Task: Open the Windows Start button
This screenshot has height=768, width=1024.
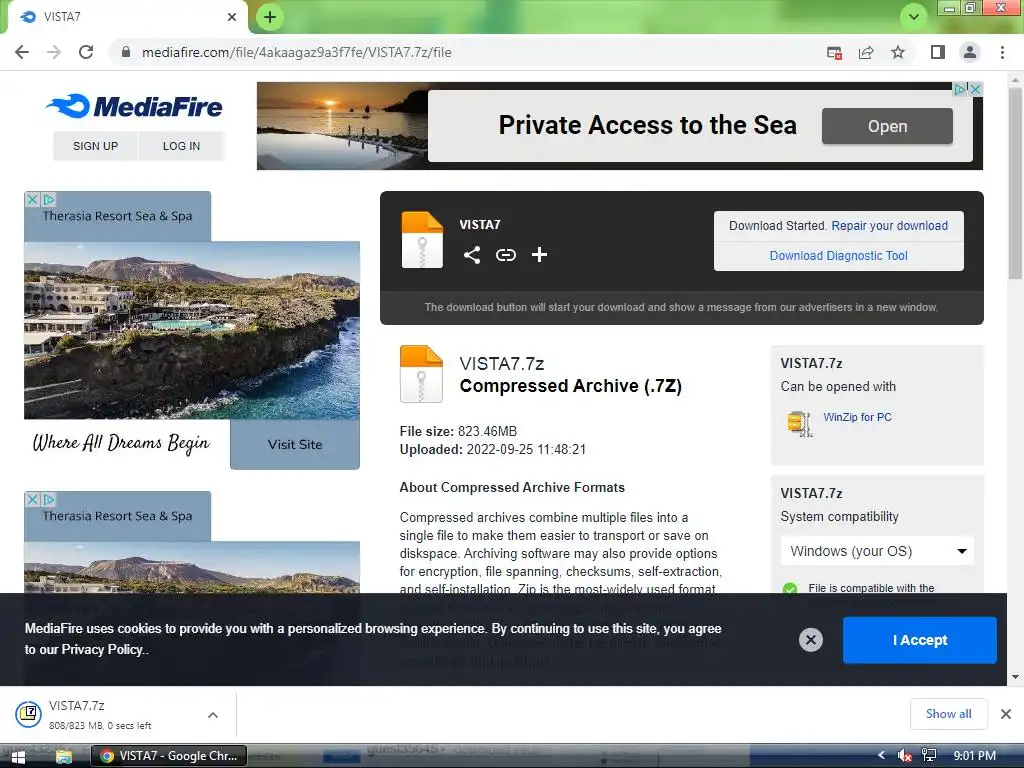Action: 18,756
